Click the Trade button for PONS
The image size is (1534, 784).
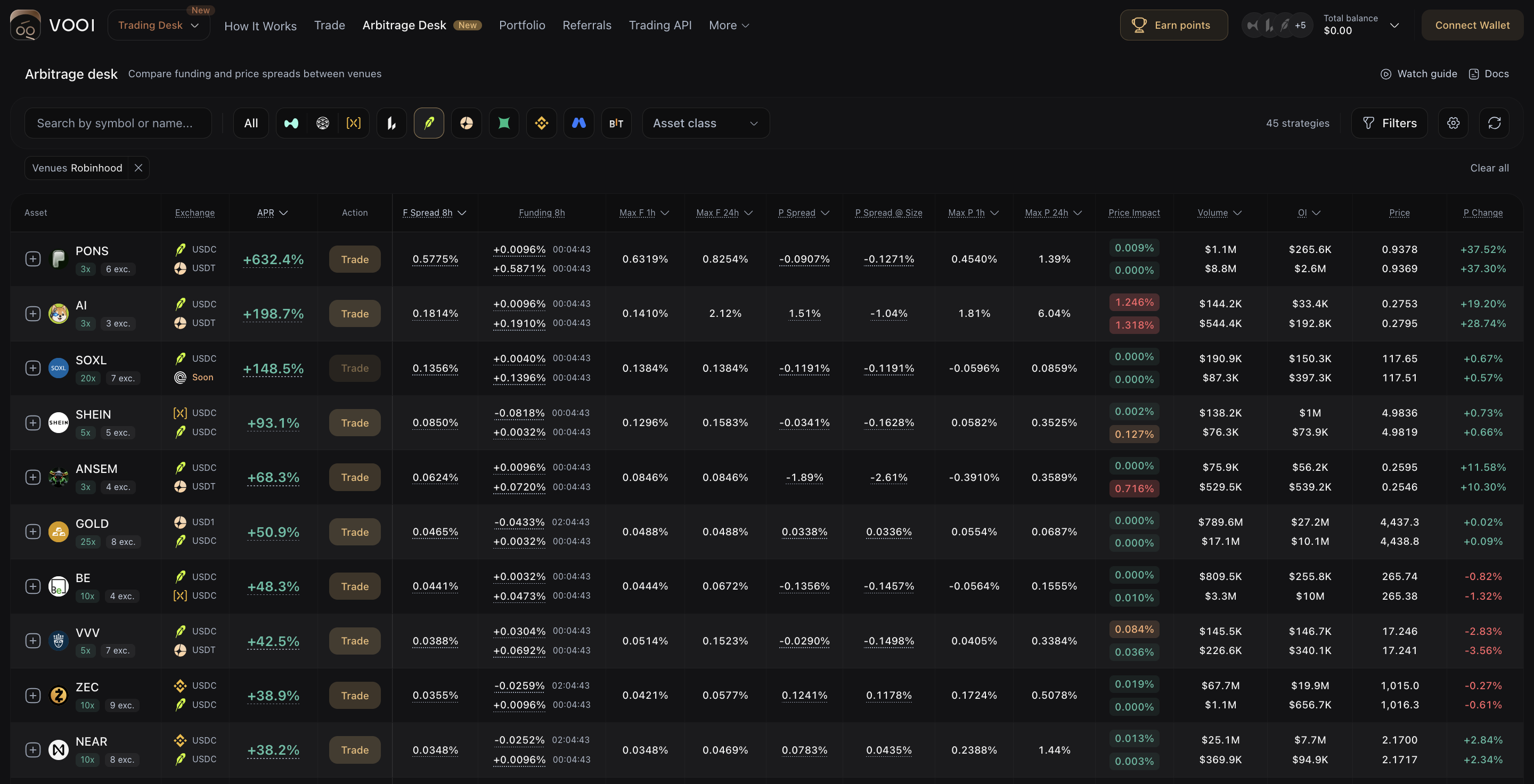(x=355, y=259)
